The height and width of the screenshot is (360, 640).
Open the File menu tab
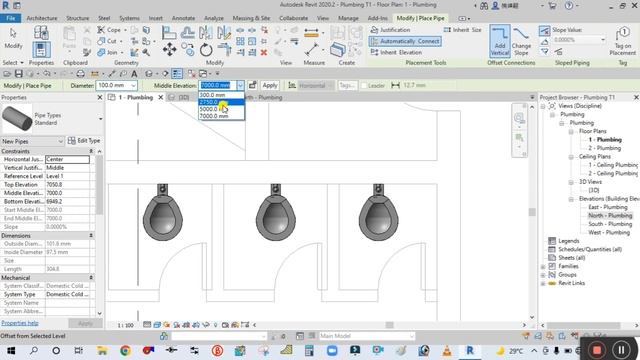11,18
